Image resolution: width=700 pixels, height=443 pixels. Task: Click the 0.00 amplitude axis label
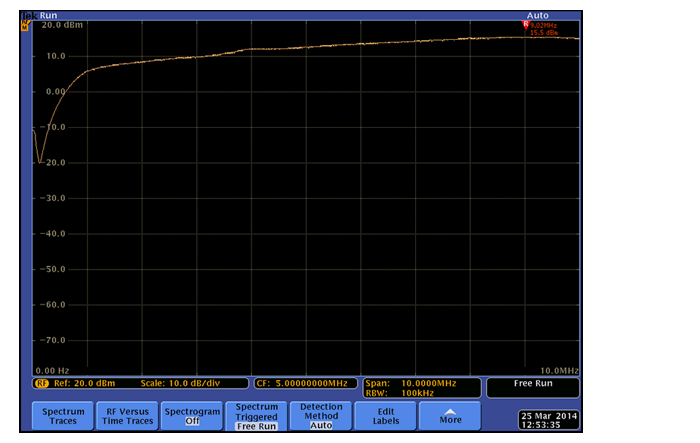click(x=55, y=92)
